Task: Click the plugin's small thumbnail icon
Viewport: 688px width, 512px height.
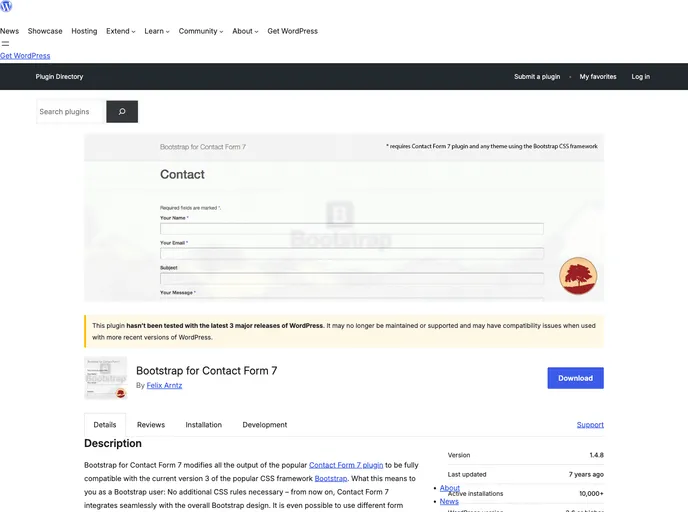Action: 106,378
